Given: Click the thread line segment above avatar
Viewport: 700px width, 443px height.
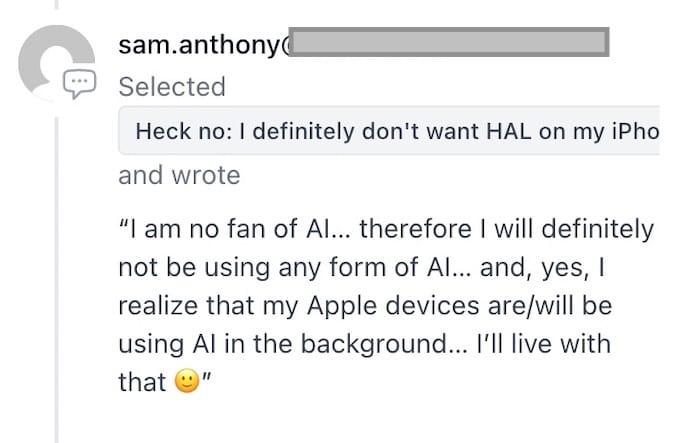Looking at the screenshot, I should 57,4.
